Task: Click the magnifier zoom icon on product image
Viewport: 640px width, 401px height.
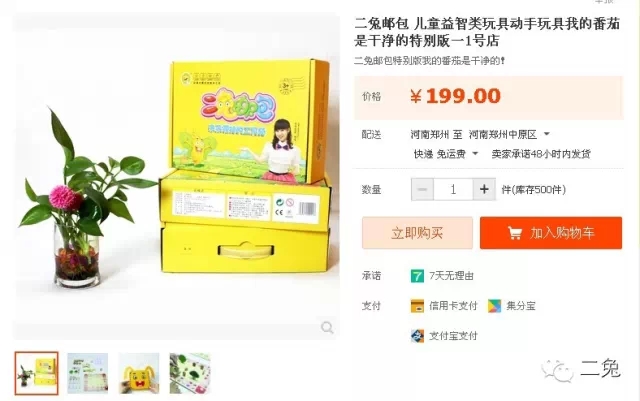Action: click(x=327, y=327)
